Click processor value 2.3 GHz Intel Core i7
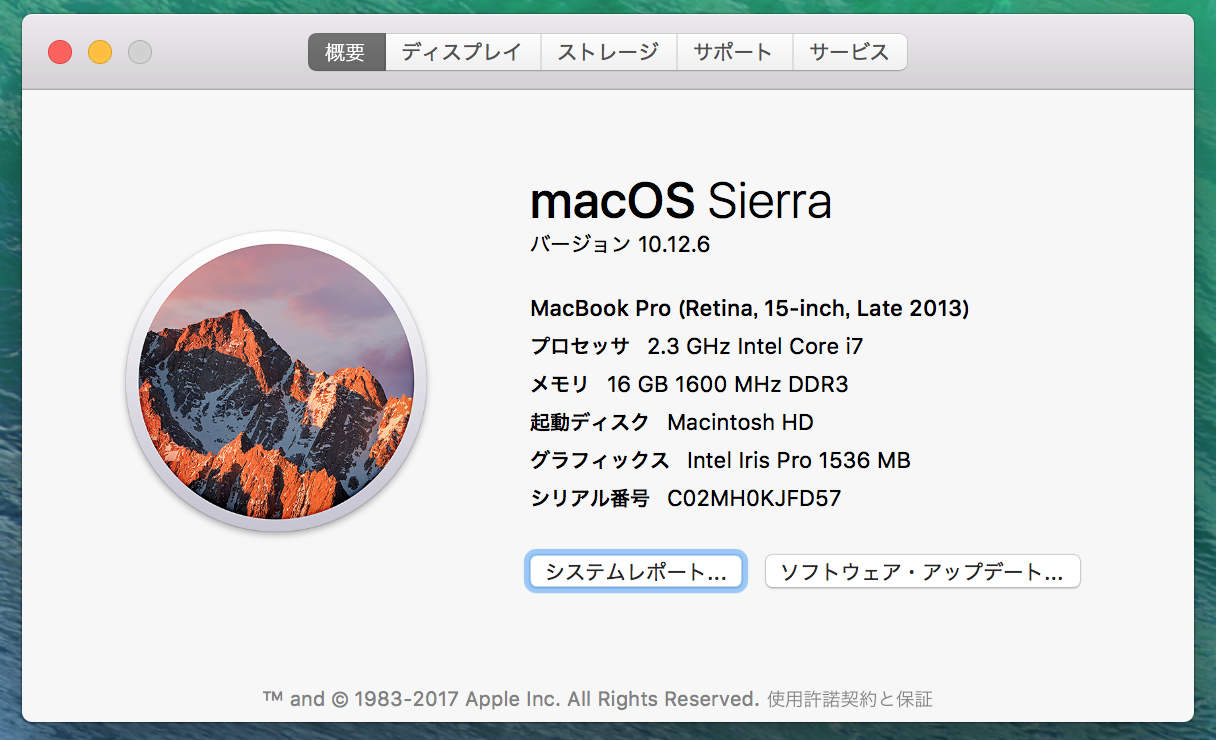Viewport: 1216px width, 740px height. (x=755, y=347)
